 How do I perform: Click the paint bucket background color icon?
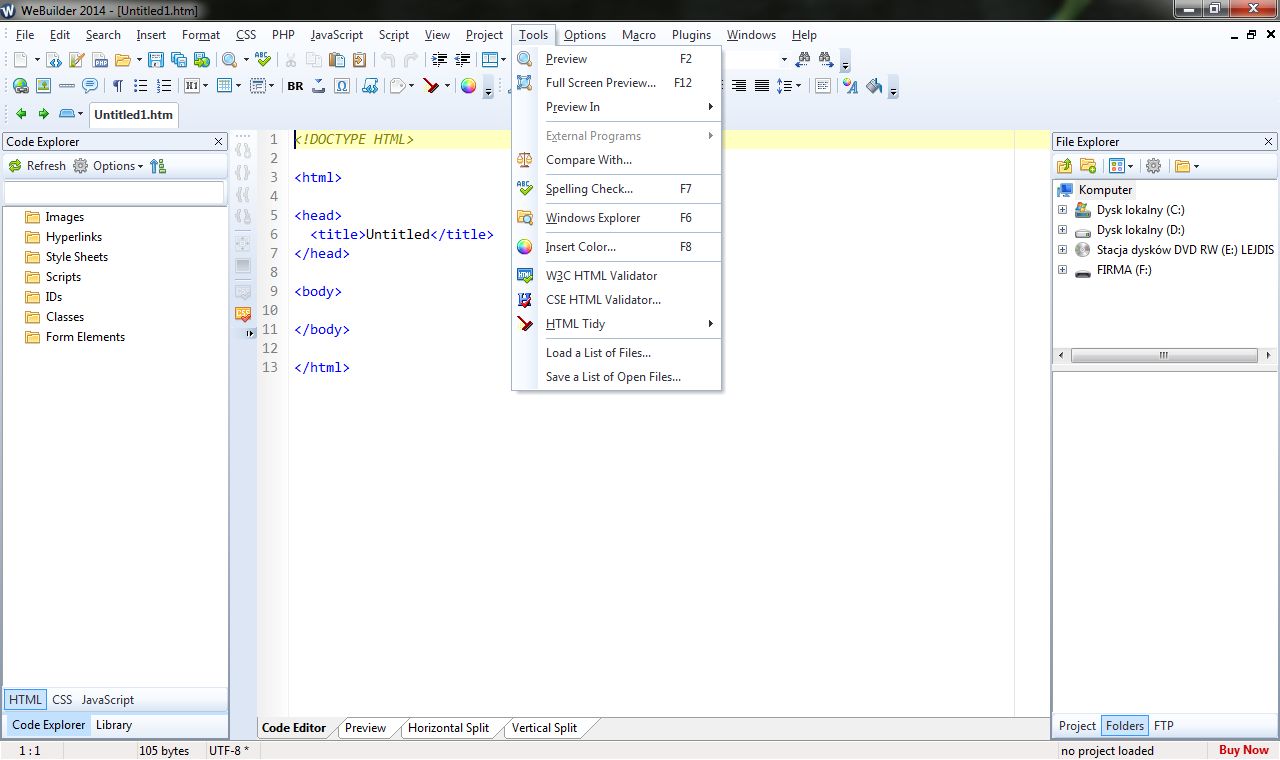click(875, 86)
